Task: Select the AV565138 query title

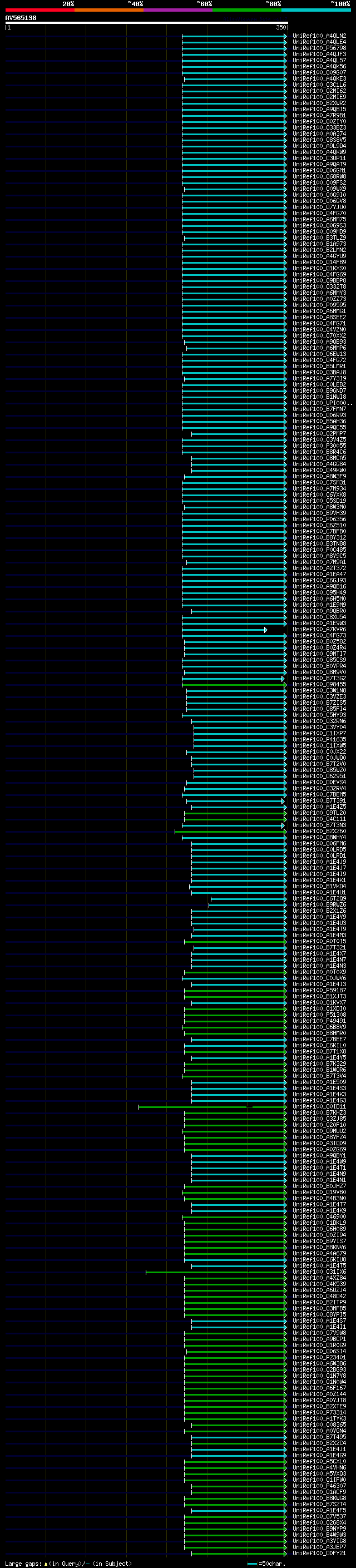Action: [21, 18]
